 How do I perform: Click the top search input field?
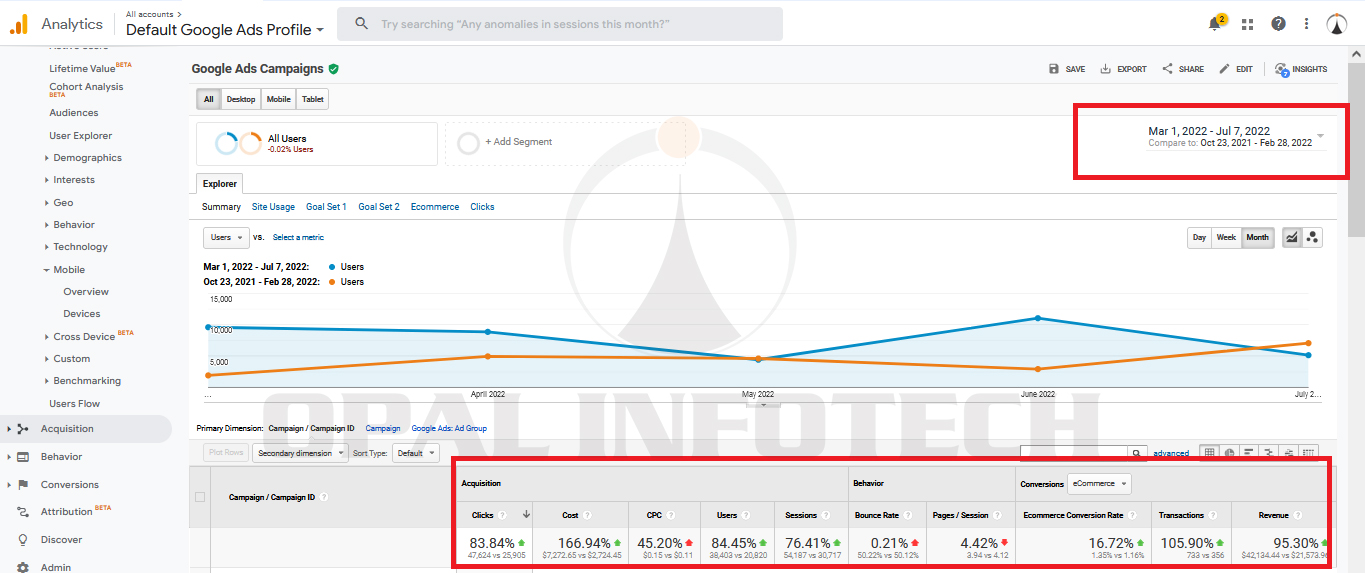[560, 24]
